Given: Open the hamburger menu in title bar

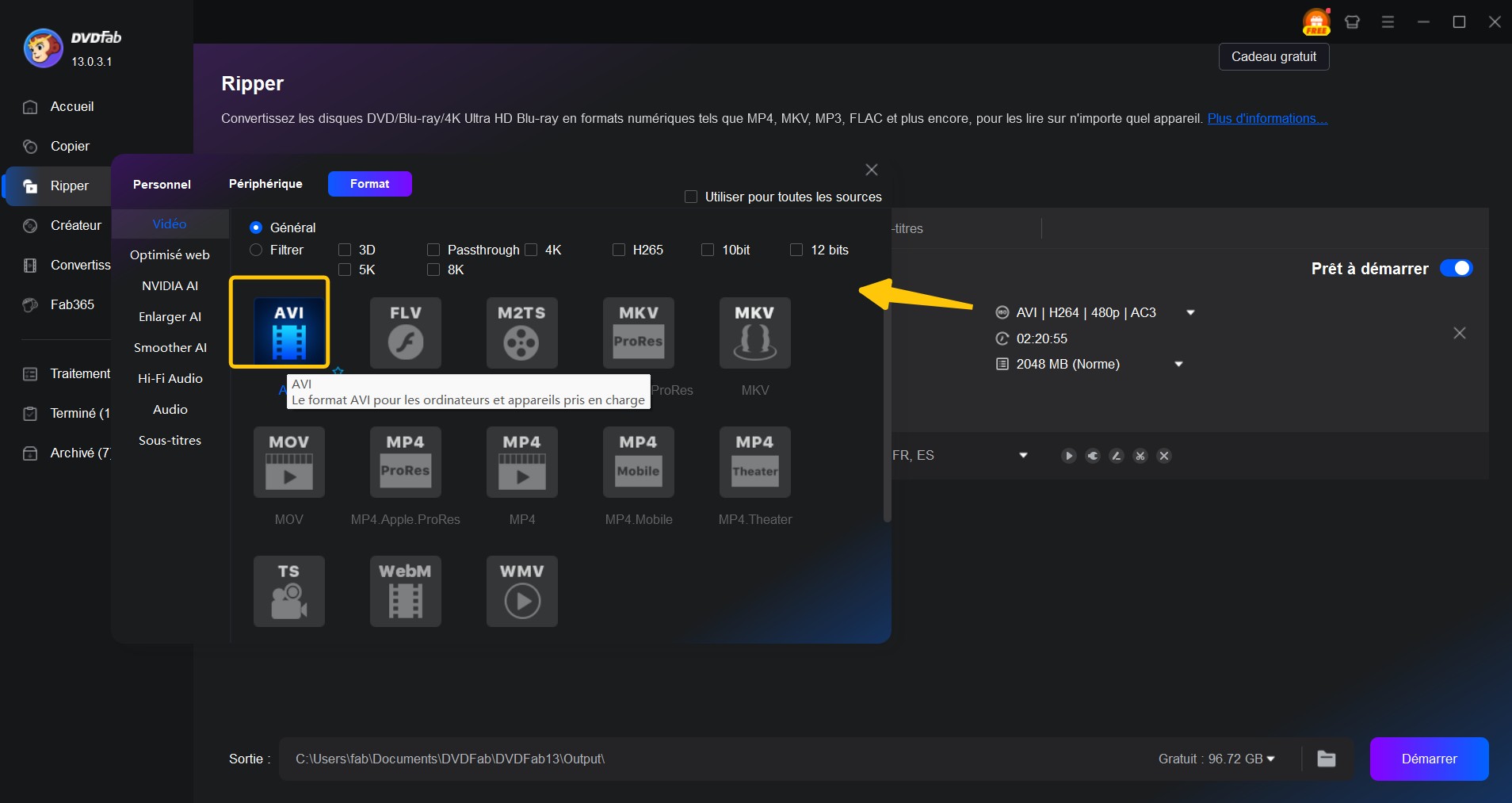Looking at the screenshot, I should click(1388, 22).
